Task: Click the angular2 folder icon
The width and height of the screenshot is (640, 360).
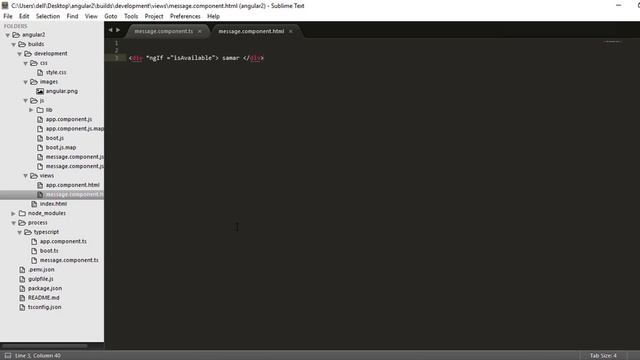Action: pos(16,35)
